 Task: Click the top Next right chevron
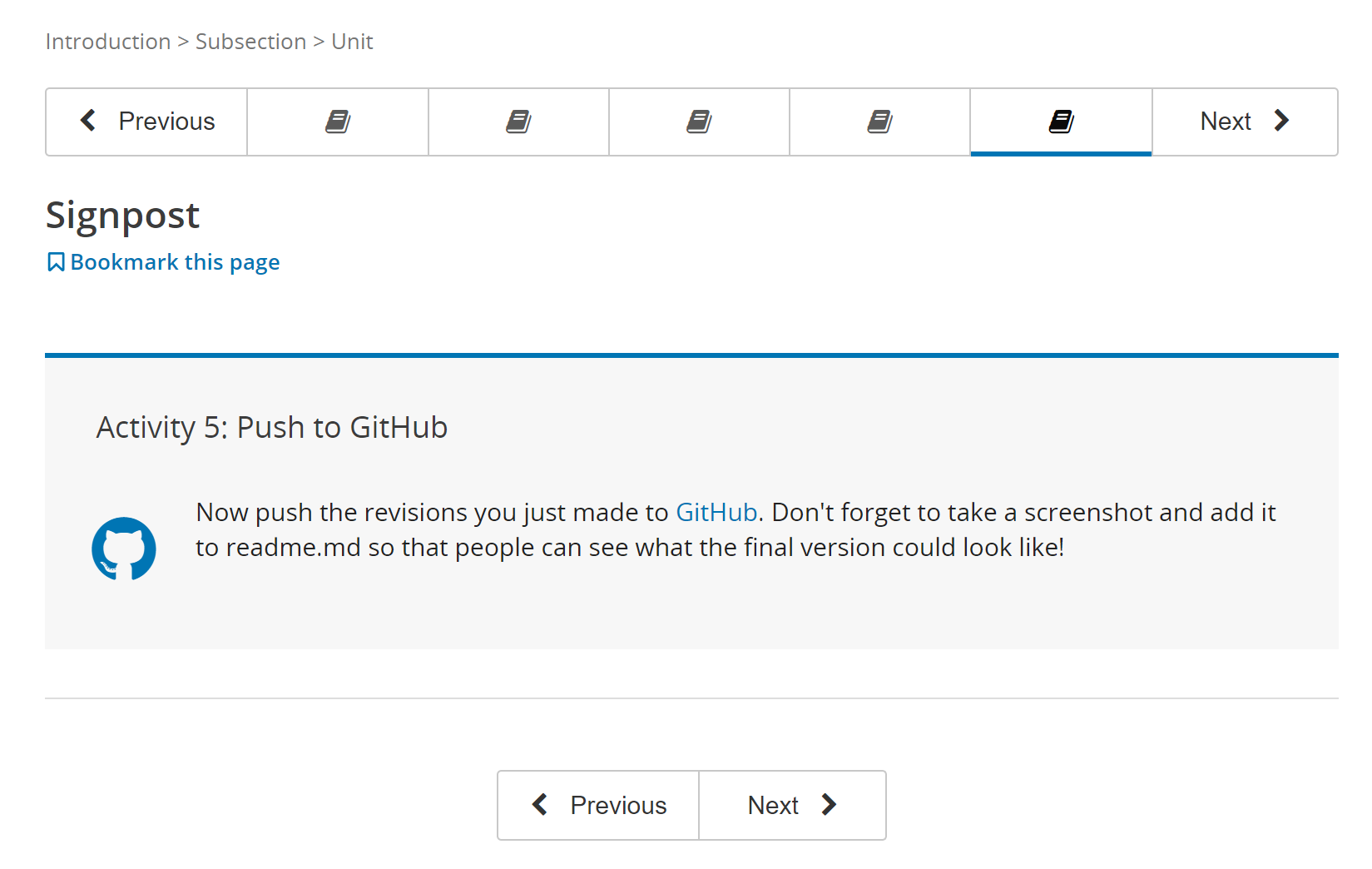point(1281,121)
